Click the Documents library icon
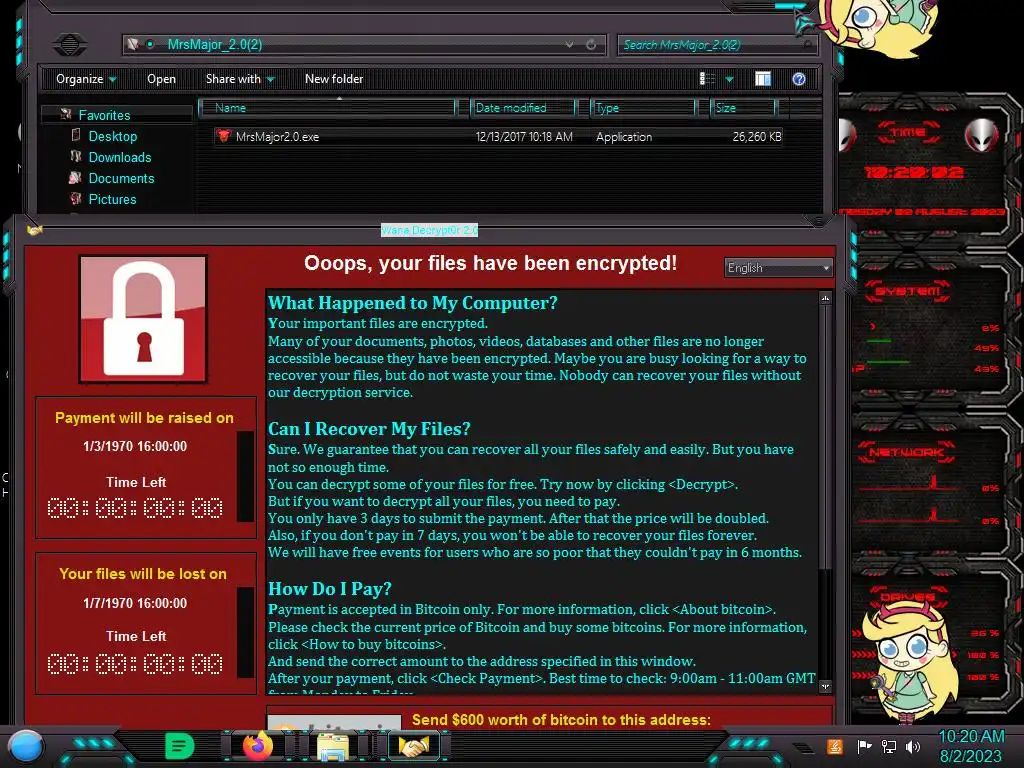The height and width of the screenshot is (768, 1024). [x=75, y=178]
